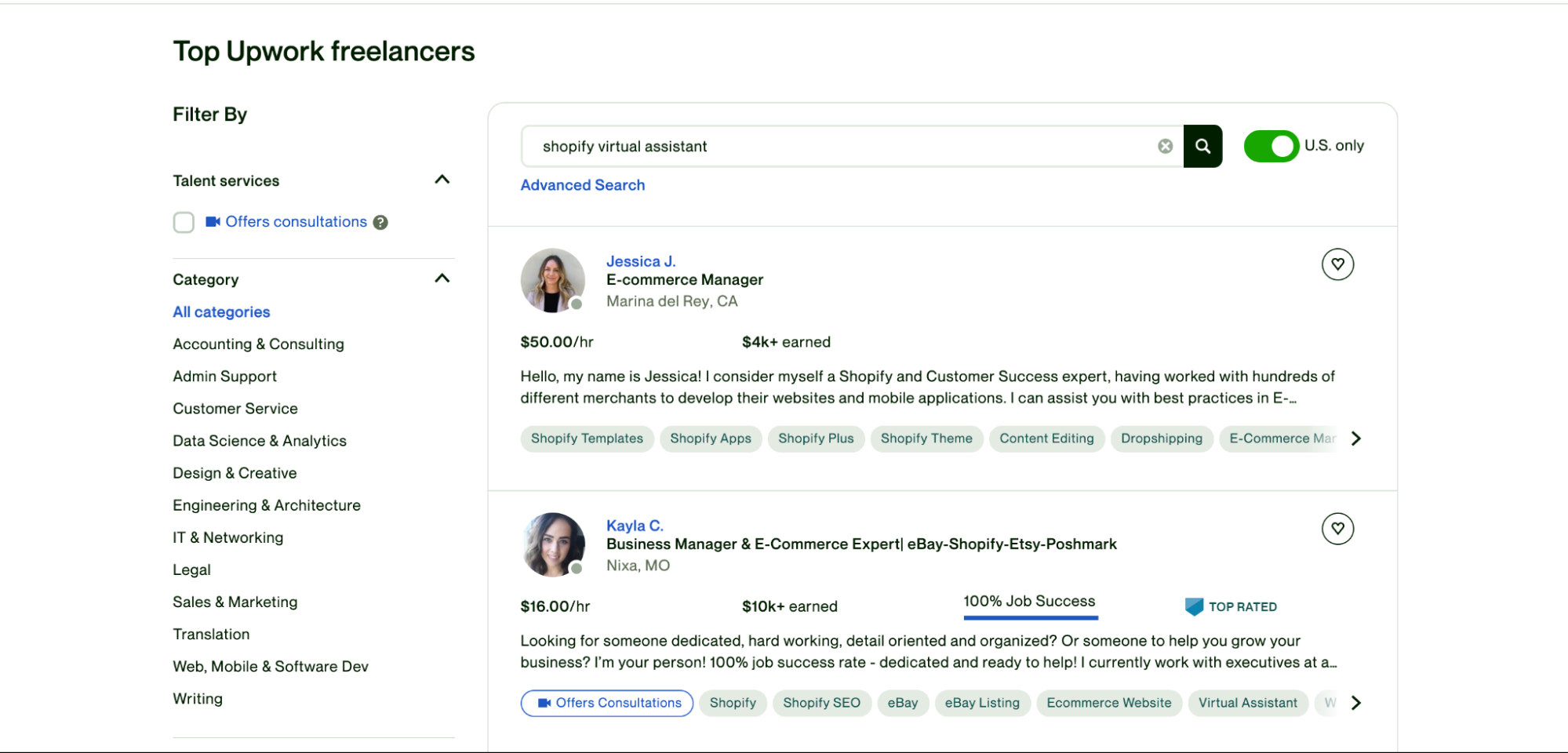Enable the Offers consultations checkbox
1568x753 pixels.
[184, 222]
